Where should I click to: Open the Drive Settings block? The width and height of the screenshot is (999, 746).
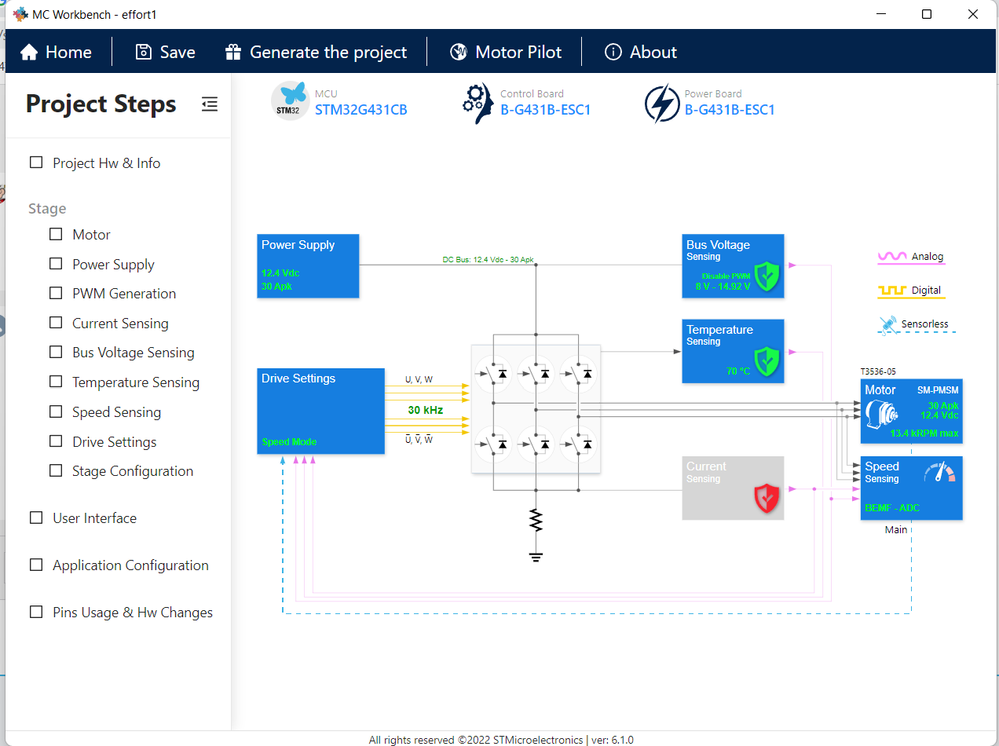coord(321,411)
